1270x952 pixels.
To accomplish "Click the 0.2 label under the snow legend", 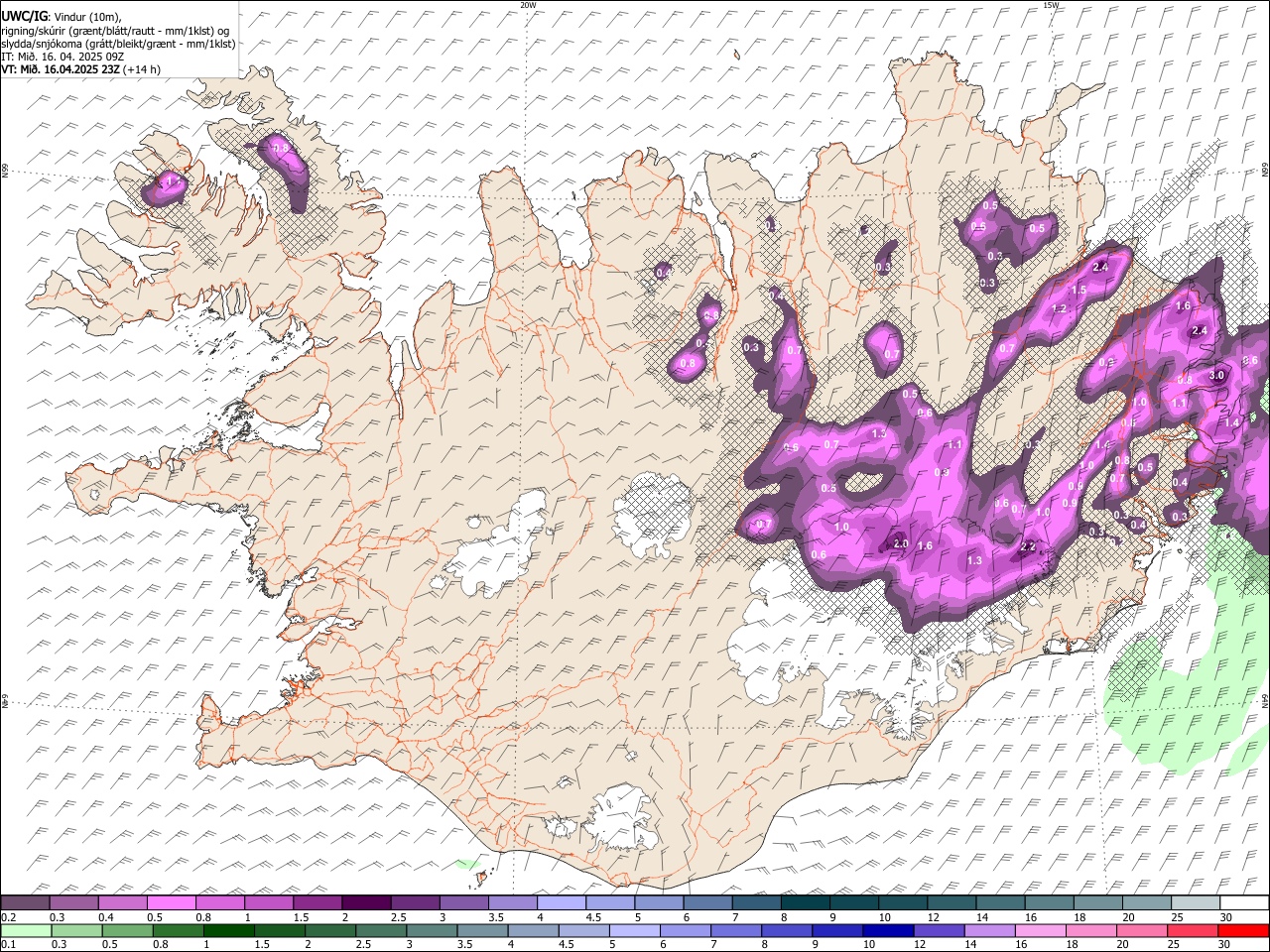I will (x=8, y=917).
